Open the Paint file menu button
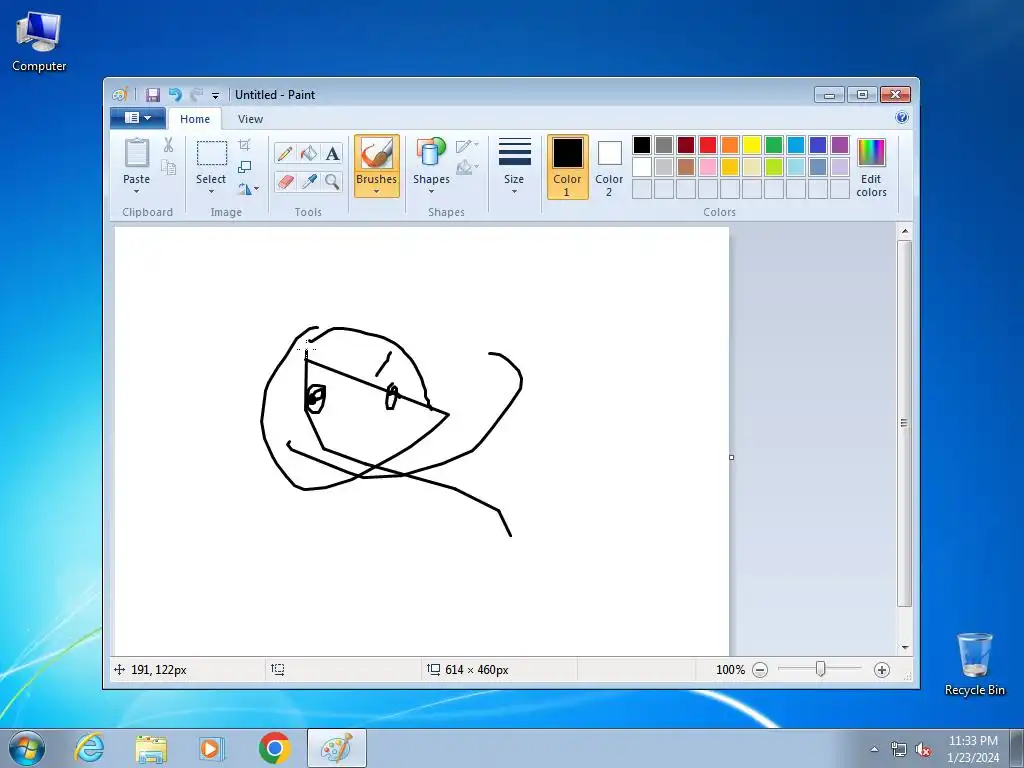 pos(138,118)
